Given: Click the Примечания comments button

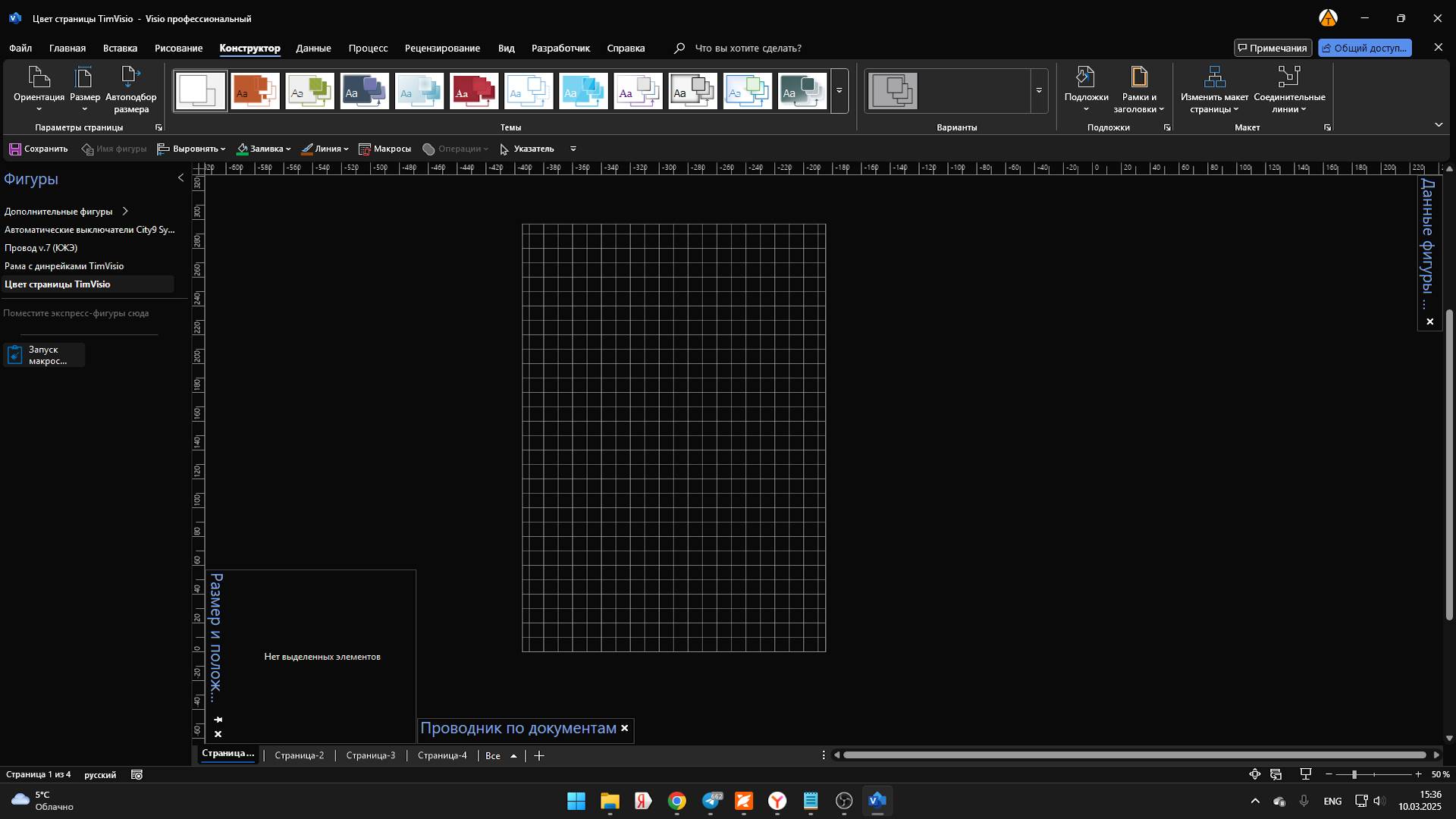Looking at the screenshot, I should click(x=1272, y=48).
